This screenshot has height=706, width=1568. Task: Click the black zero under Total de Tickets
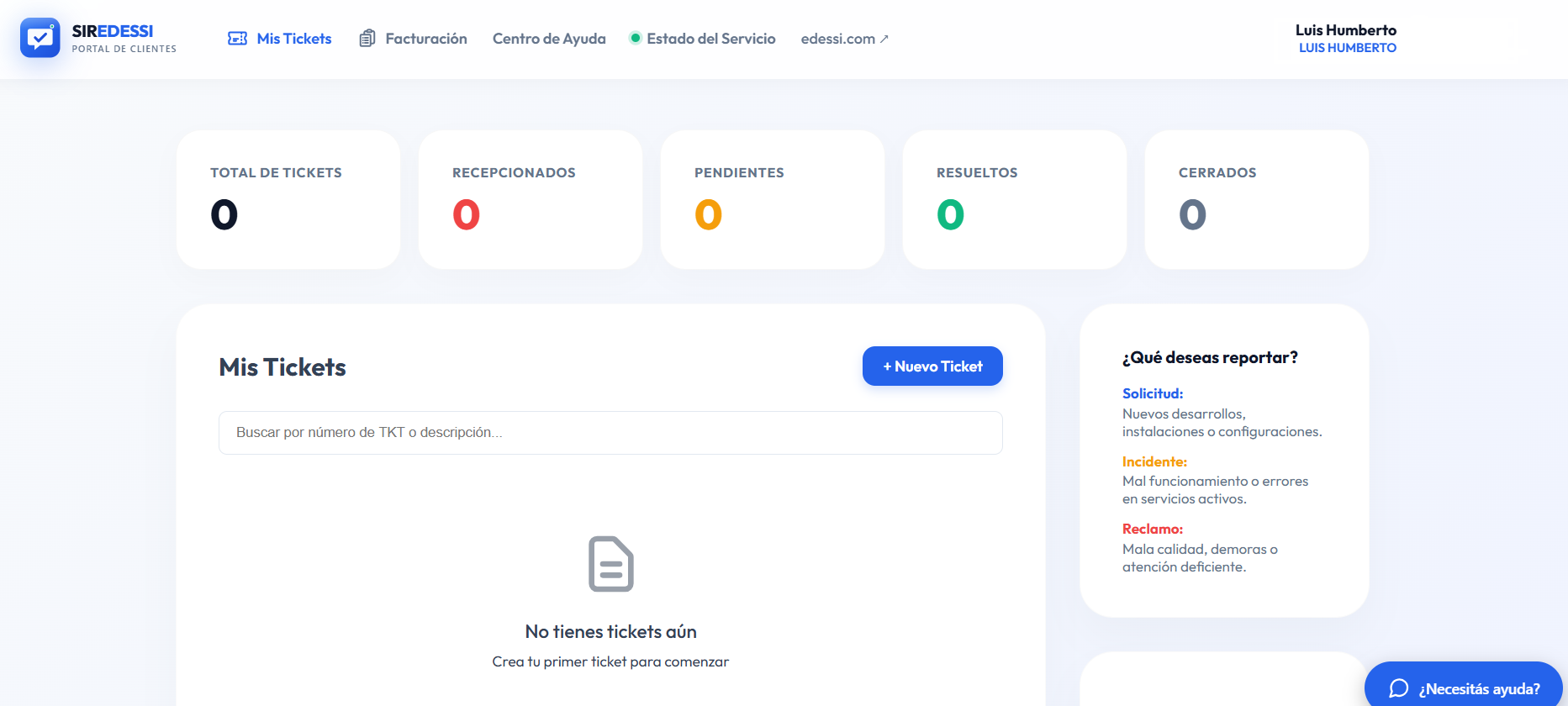pyautogui.click(x=224, y=214)
